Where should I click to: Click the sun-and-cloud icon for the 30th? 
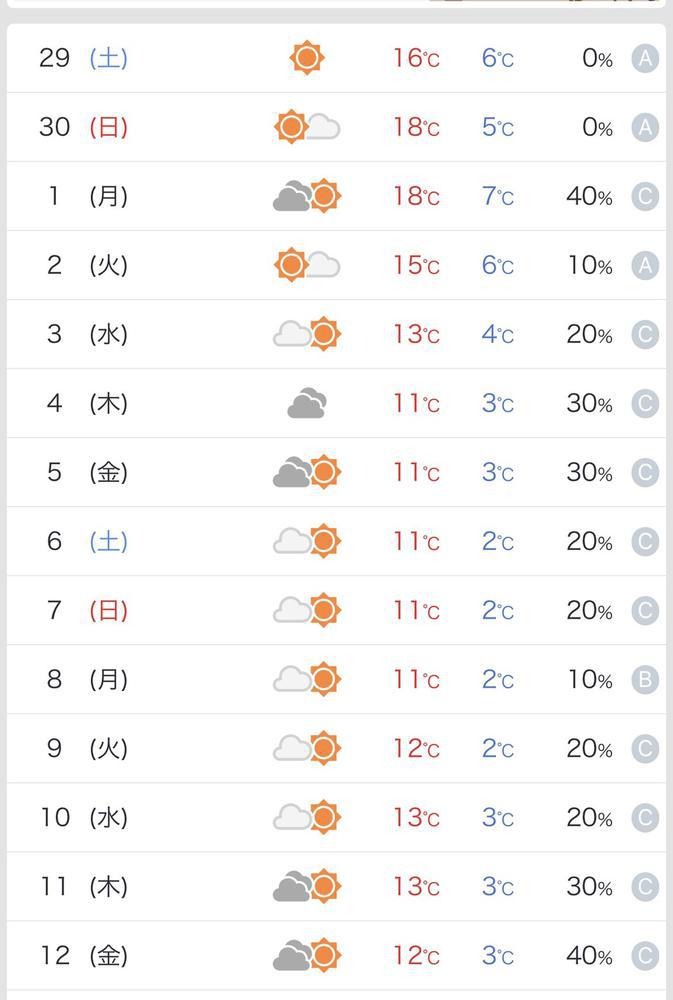click(x=307, y=127)
